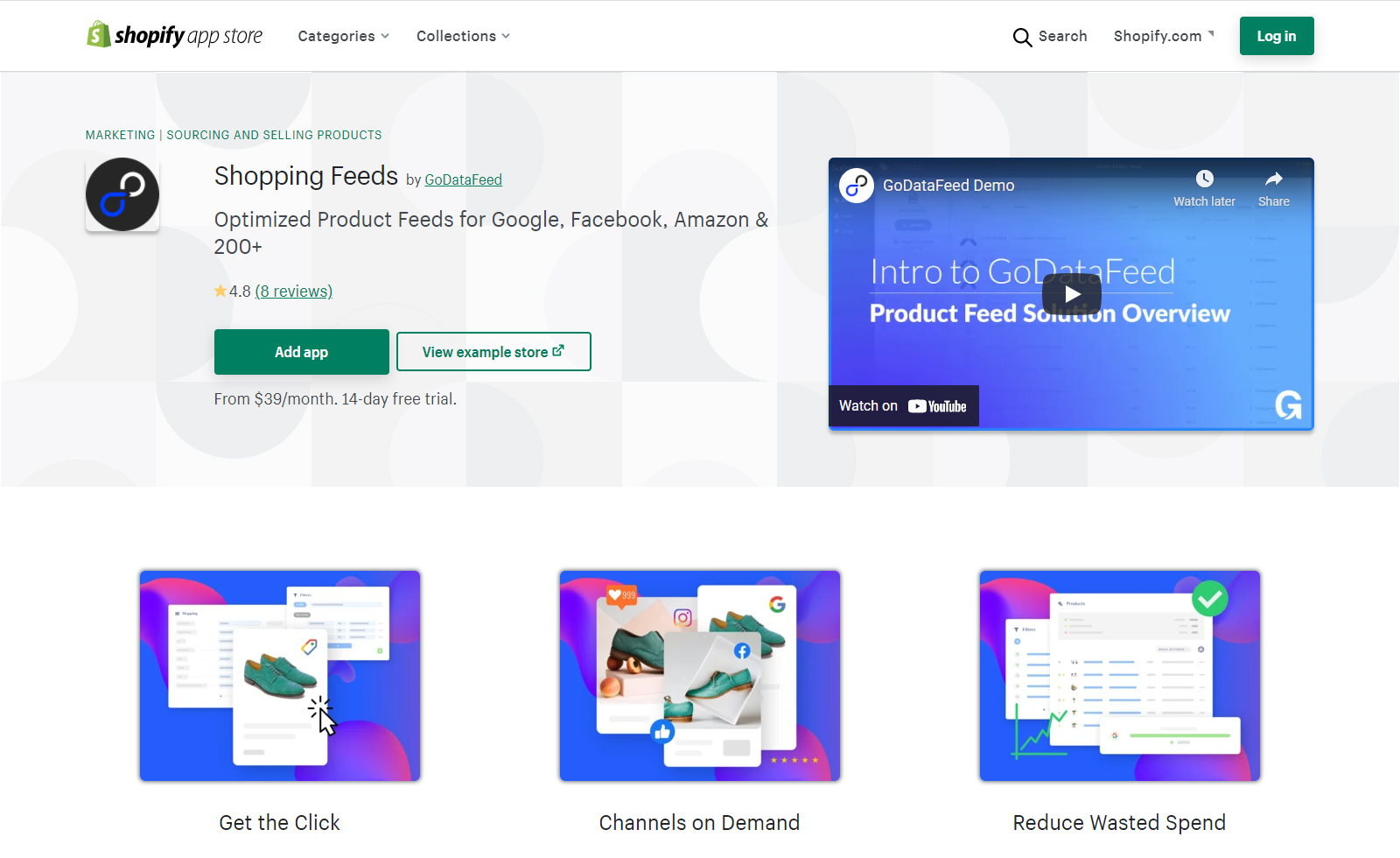Click Sourcing and Selling Products category link

click(274, 135)
